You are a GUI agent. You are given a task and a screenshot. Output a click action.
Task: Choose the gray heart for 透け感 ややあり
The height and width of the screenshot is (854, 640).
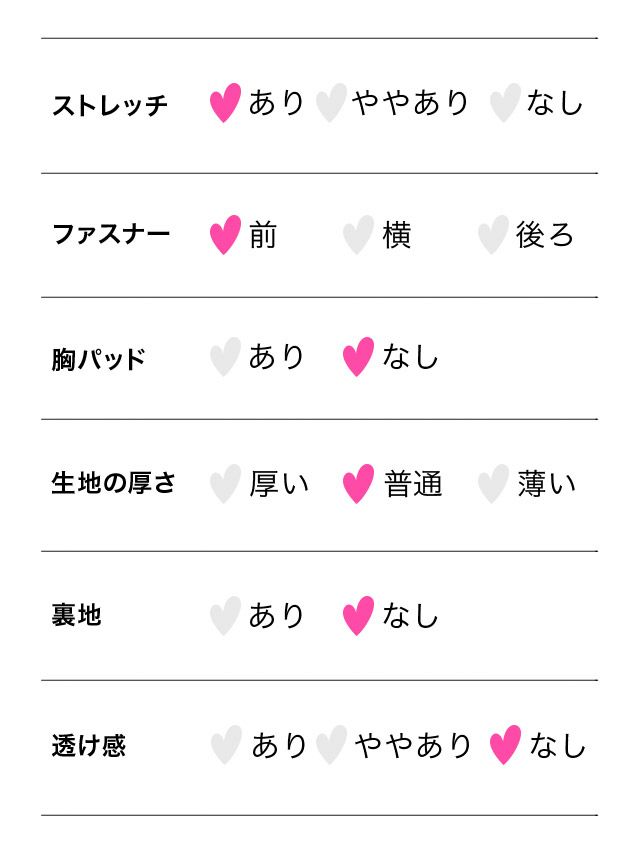(x=331, y=745)
